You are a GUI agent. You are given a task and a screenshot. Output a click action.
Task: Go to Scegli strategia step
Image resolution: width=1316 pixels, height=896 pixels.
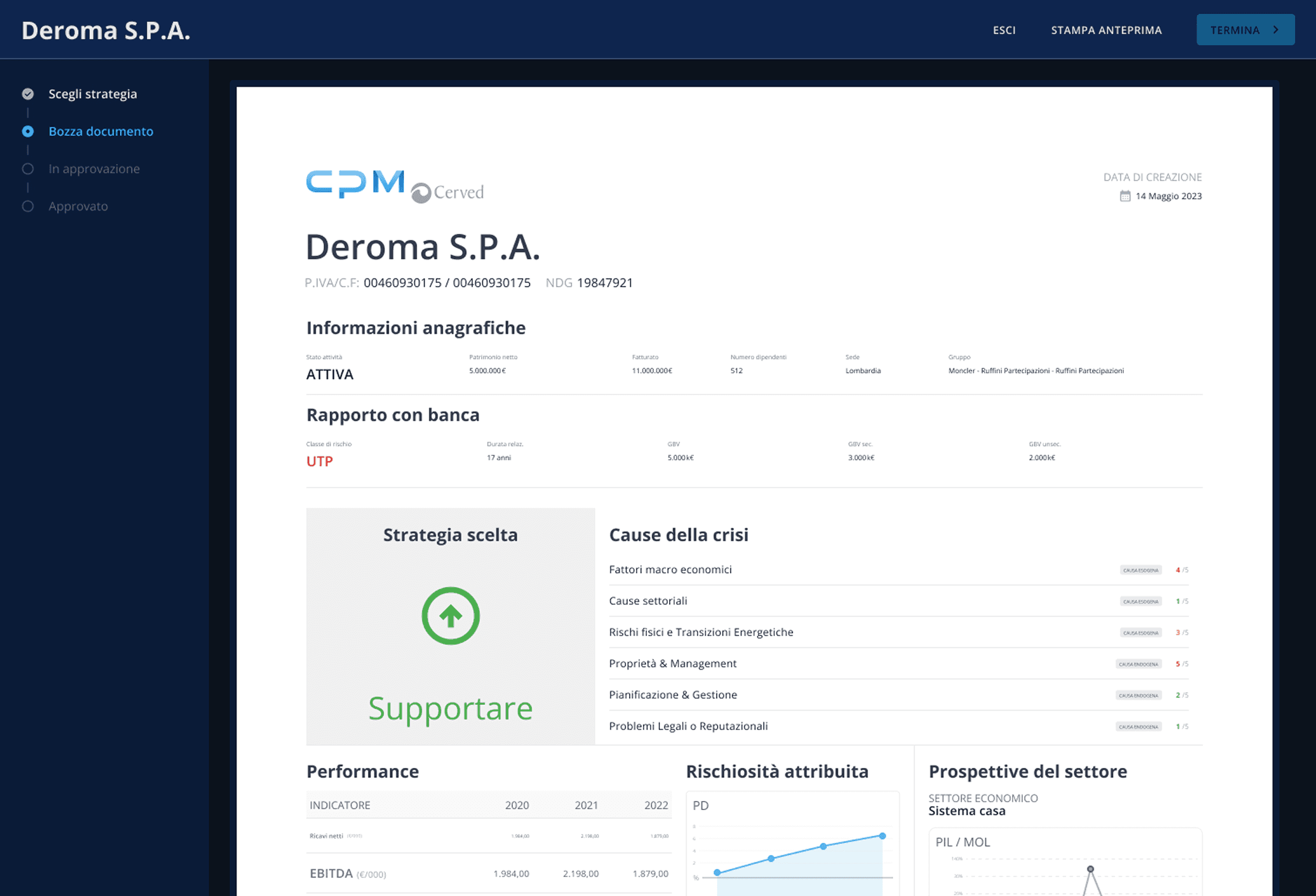coord(93,94)
